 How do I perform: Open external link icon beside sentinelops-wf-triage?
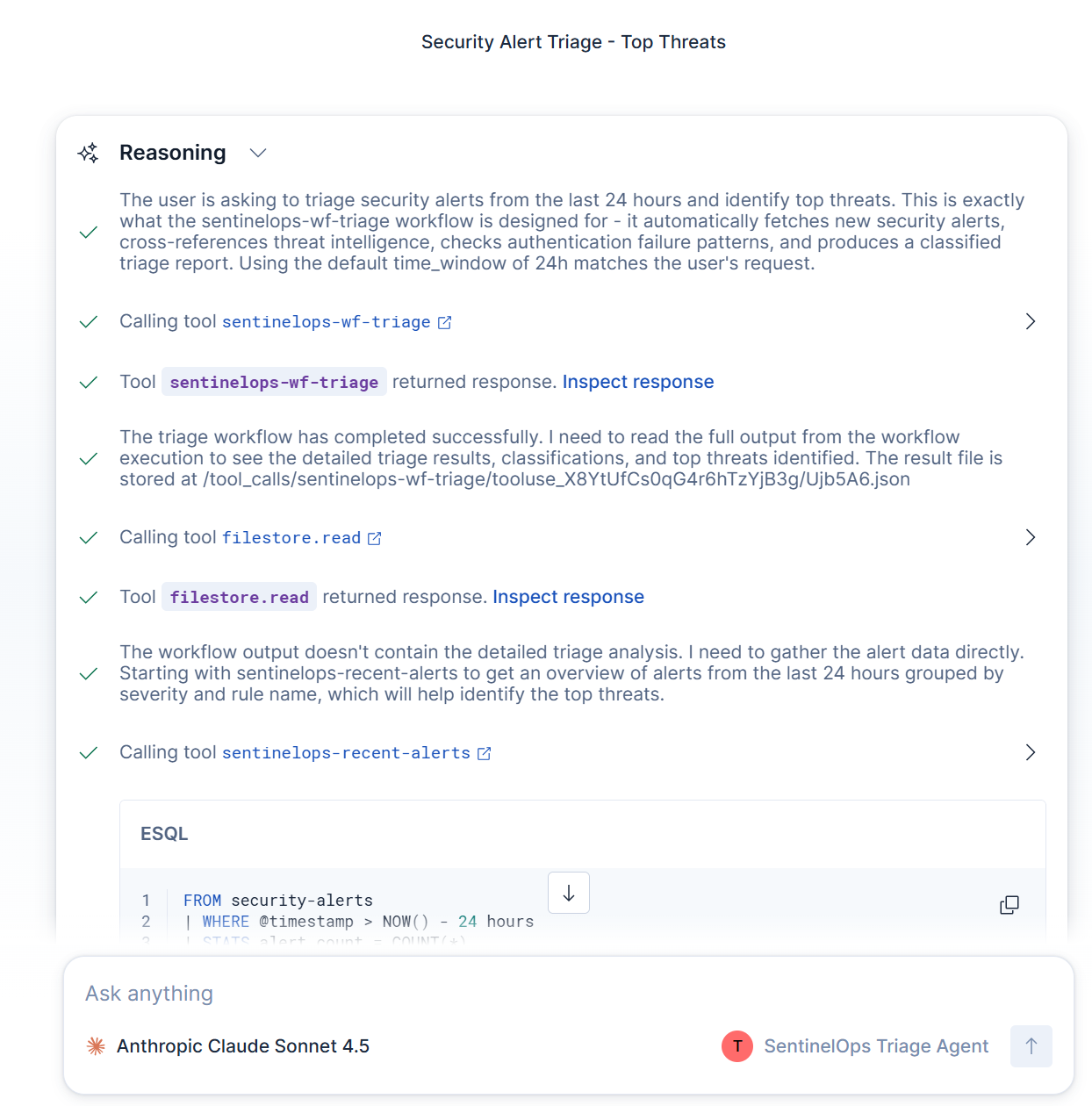click(445, 323)
